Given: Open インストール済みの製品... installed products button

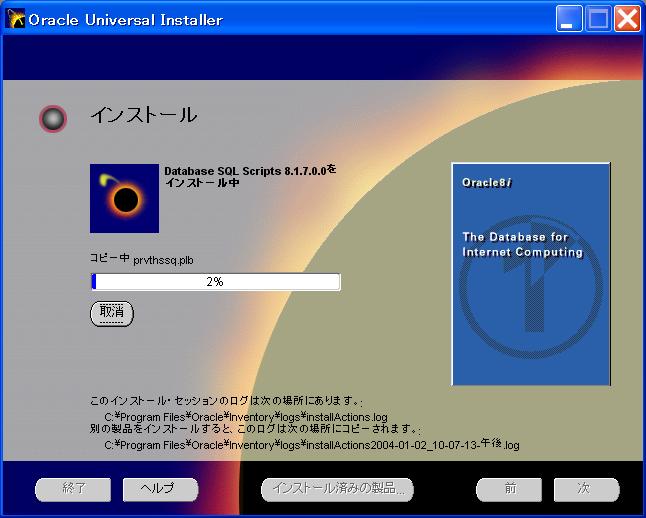Looking at the screenshot, I should (337, 490).
